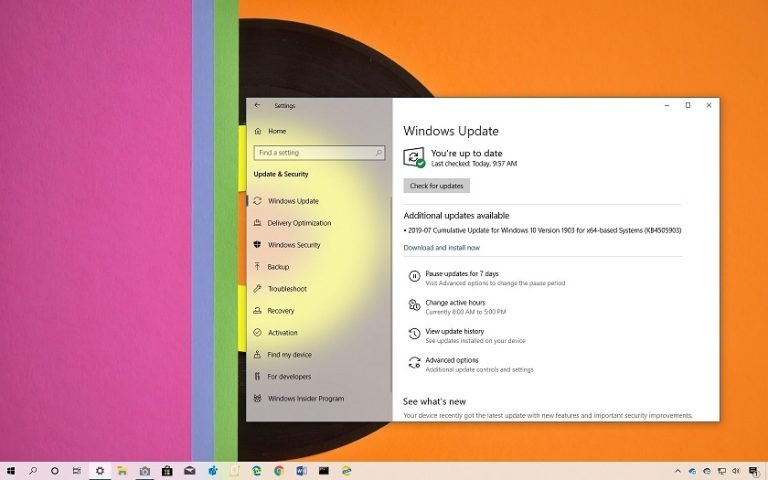Image resolution: width=768 pixels, height=480 pixels.
Task: Click the Windows Security shield icon
Action: click(x=258, y=245)
